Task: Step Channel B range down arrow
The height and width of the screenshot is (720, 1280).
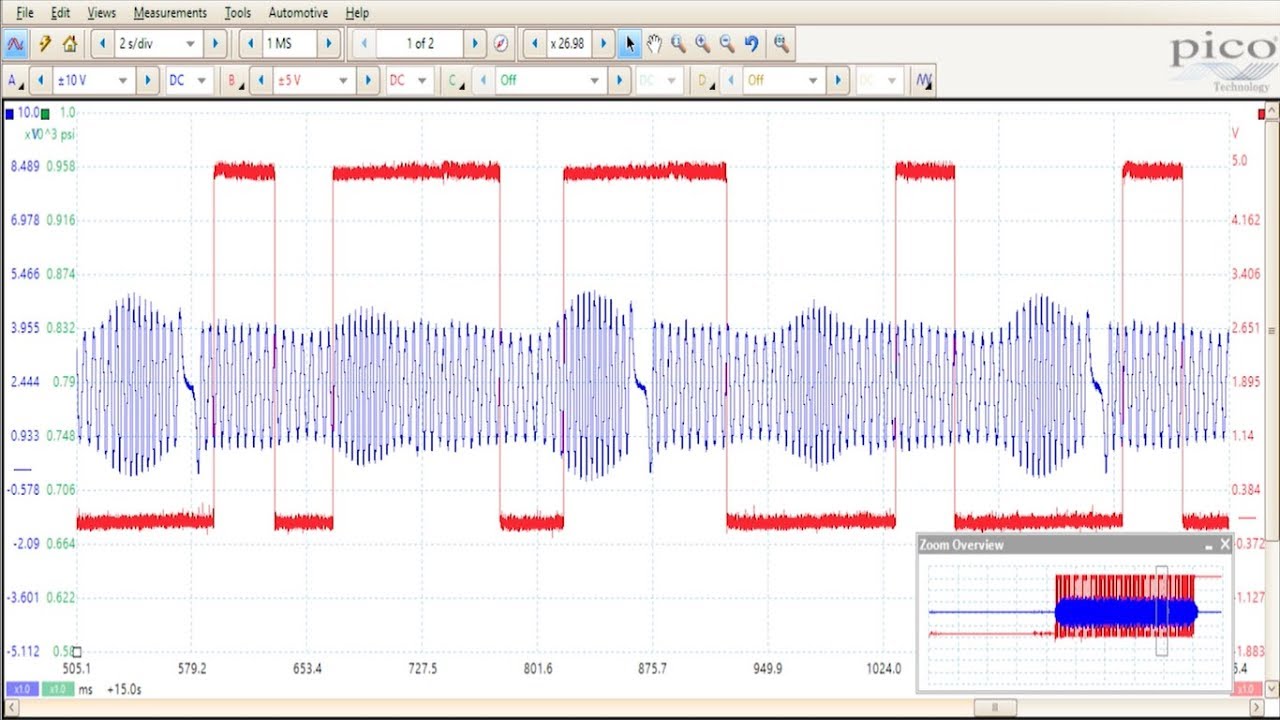Action: [262, 80]
